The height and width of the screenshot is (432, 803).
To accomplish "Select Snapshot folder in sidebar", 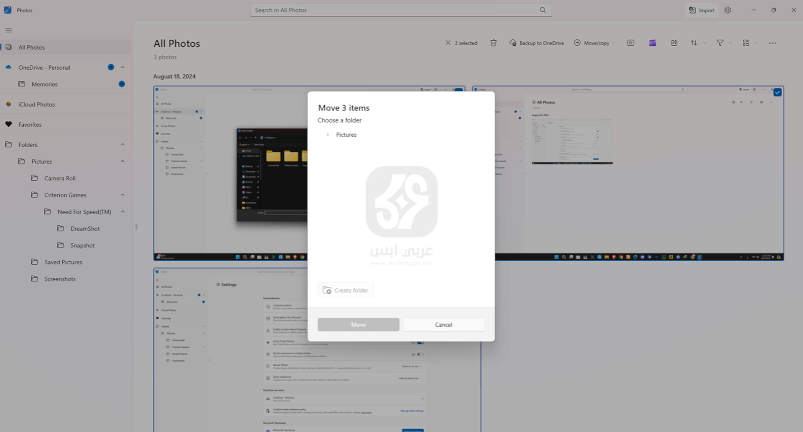I will [82, 246].
